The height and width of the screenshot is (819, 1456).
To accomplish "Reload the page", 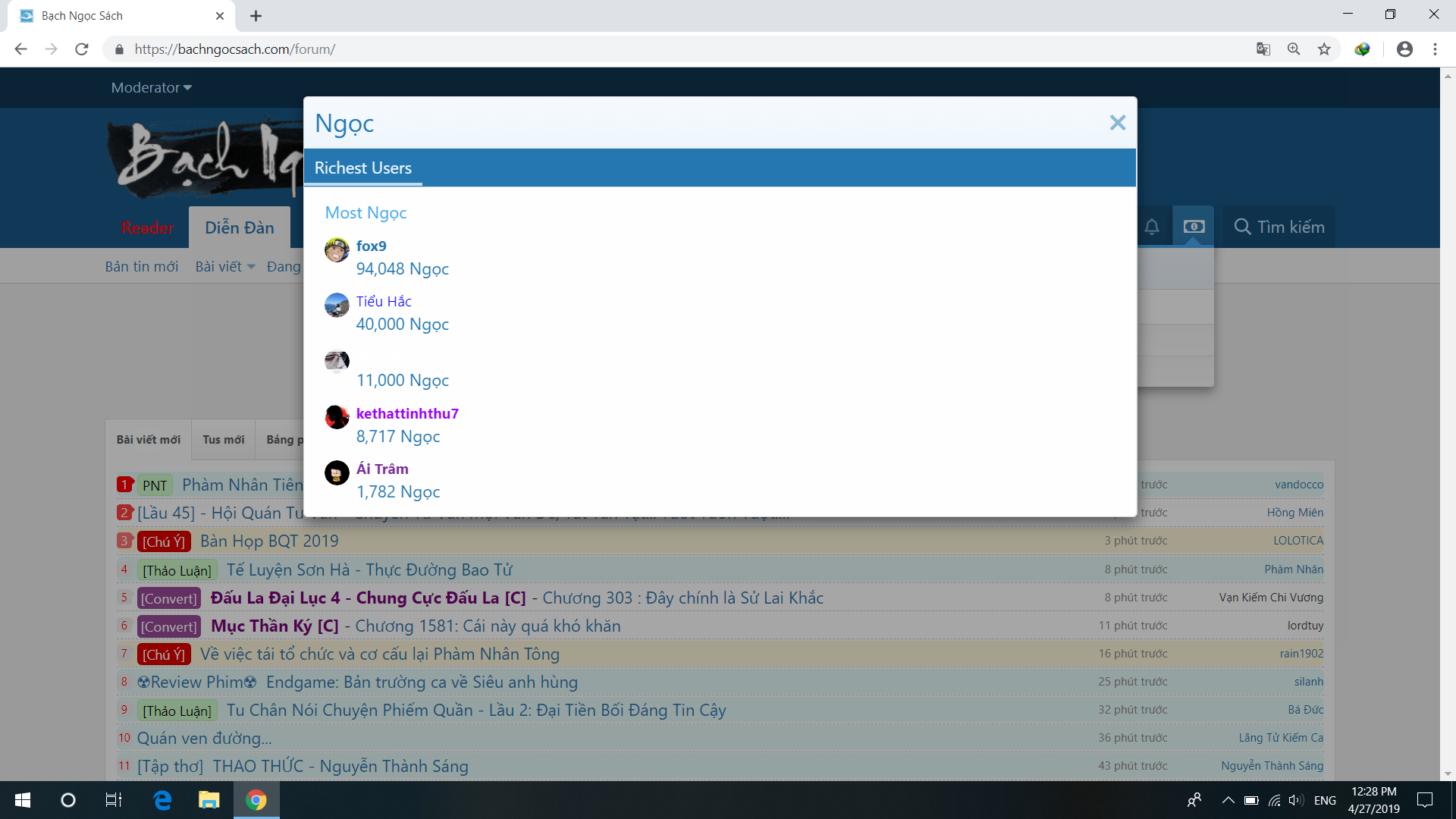I will tap(82, 49).
